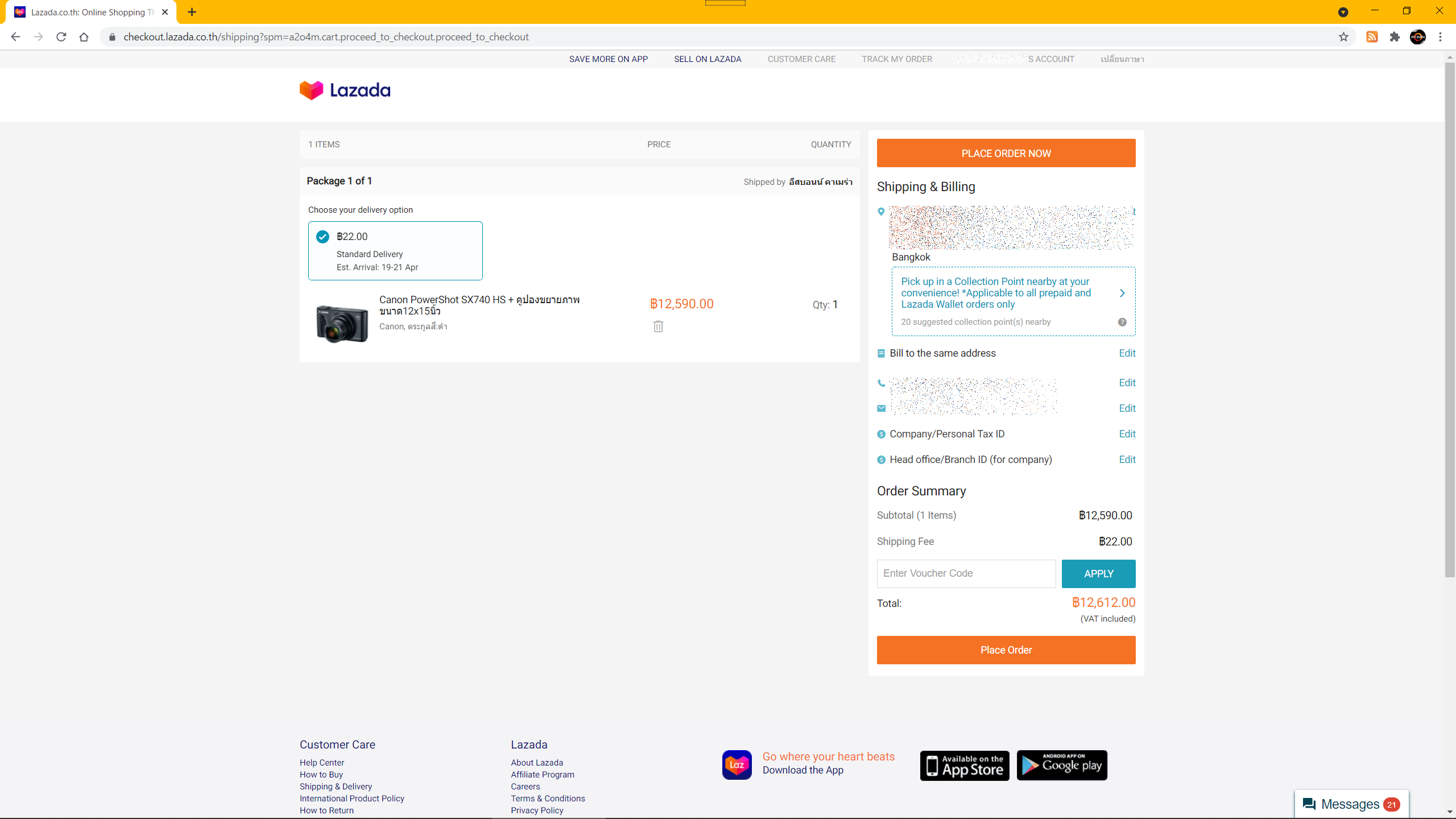Click the Bill to the same address icon
The image size is (1456, 819).
(x=881, y=353)
